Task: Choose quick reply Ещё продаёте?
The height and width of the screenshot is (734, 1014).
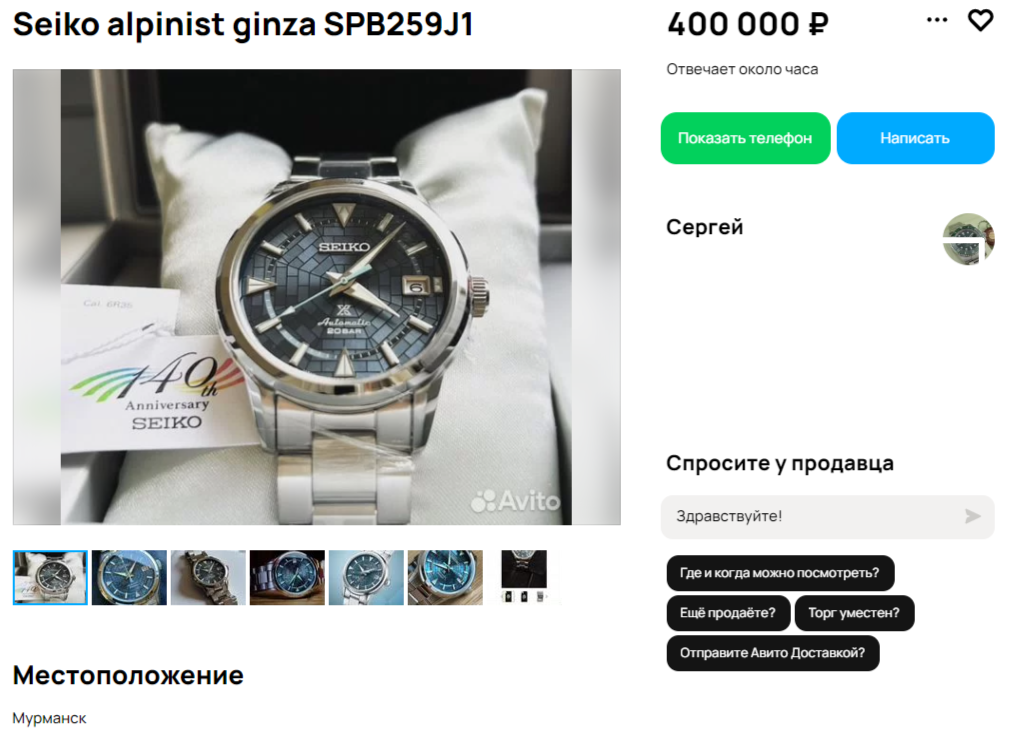Action: point(728,613)
